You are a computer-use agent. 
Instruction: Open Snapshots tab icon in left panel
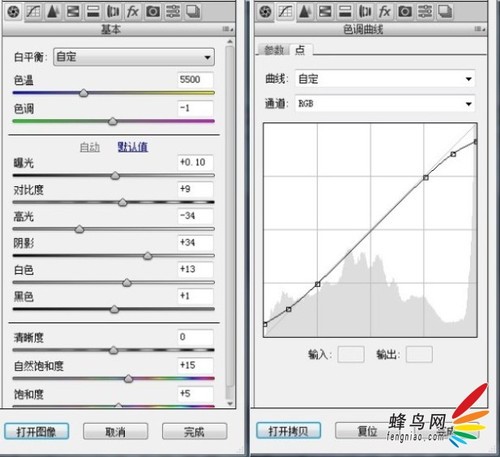(193, 12)
